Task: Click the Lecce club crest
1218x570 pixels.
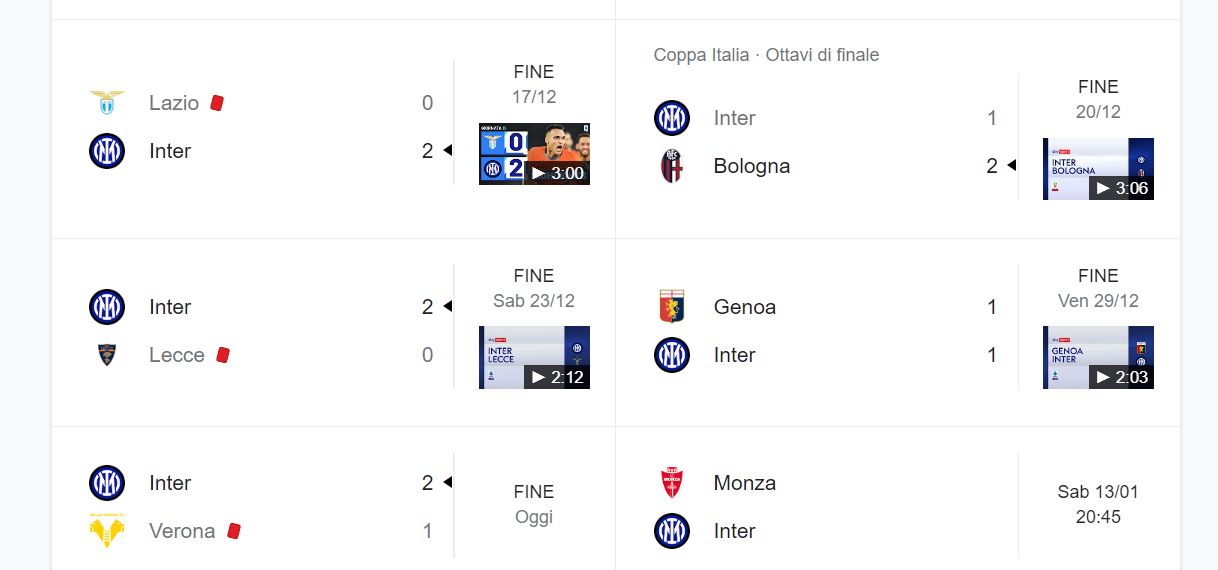Action: click(x=107, y=355)
